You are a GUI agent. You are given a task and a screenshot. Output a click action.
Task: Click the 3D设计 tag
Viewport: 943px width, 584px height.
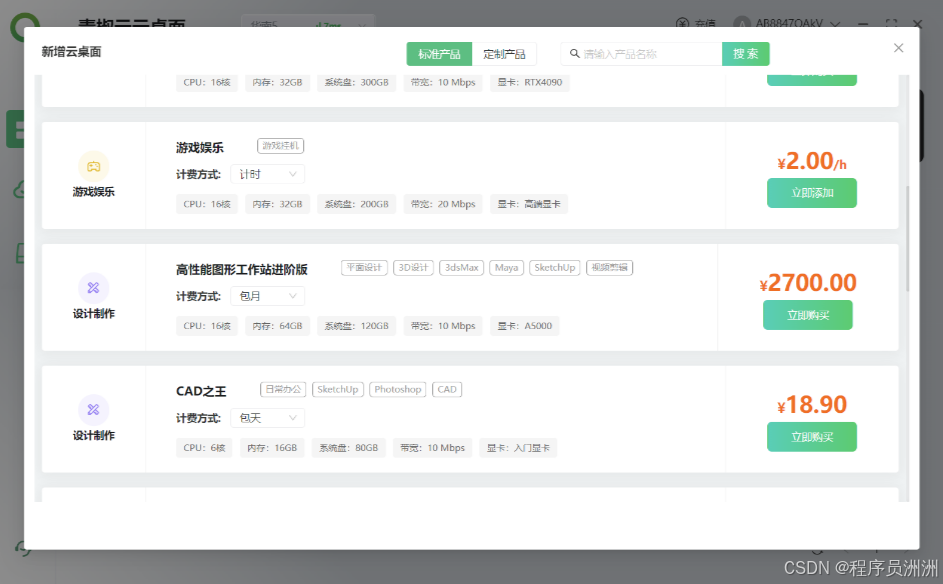(x=413, y=268)
